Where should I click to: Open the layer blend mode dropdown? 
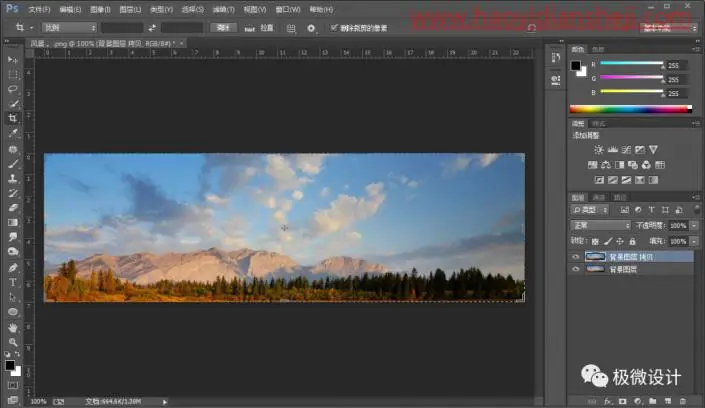(600, 225)
